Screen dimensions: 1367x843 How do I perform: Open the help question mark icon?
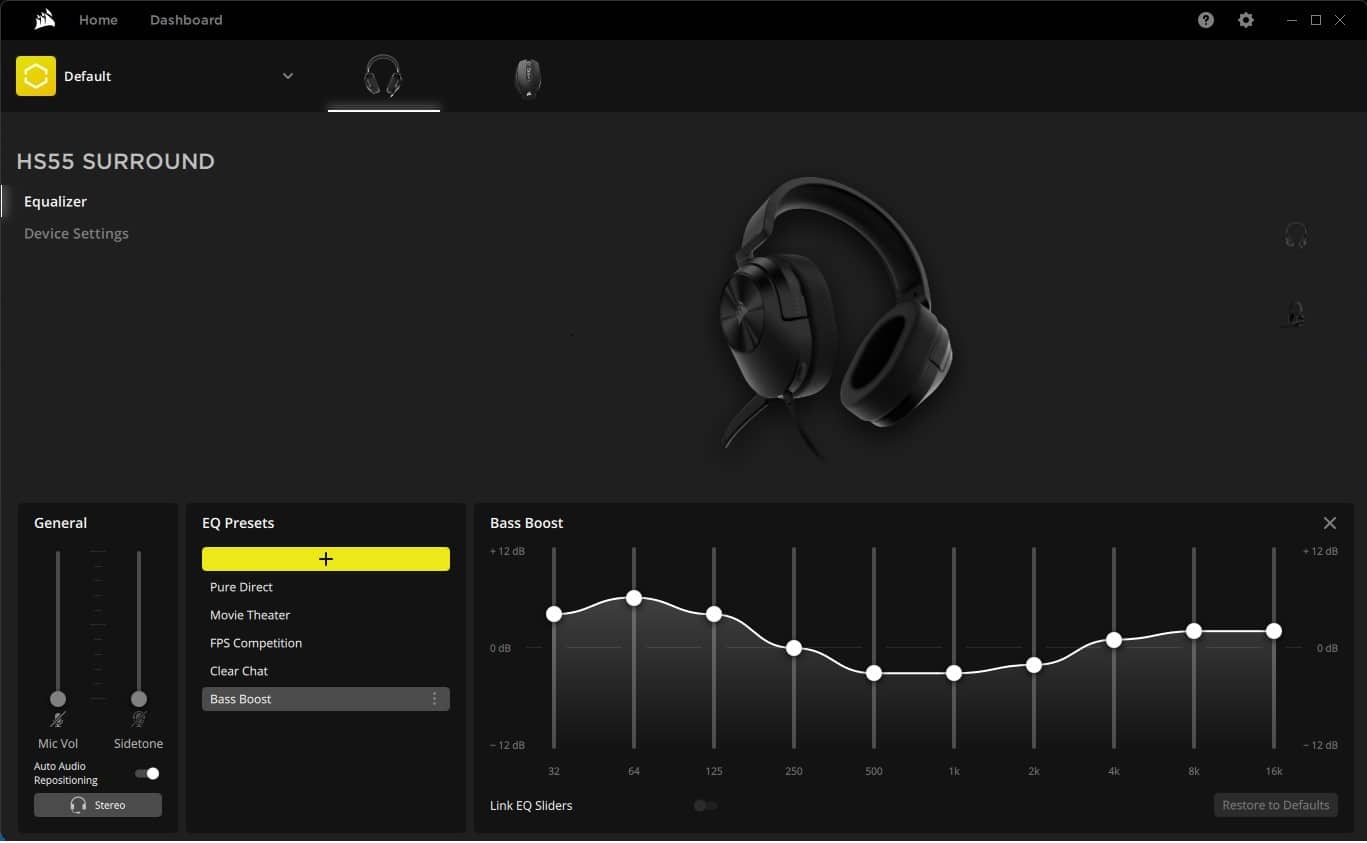click(1206, 20)
